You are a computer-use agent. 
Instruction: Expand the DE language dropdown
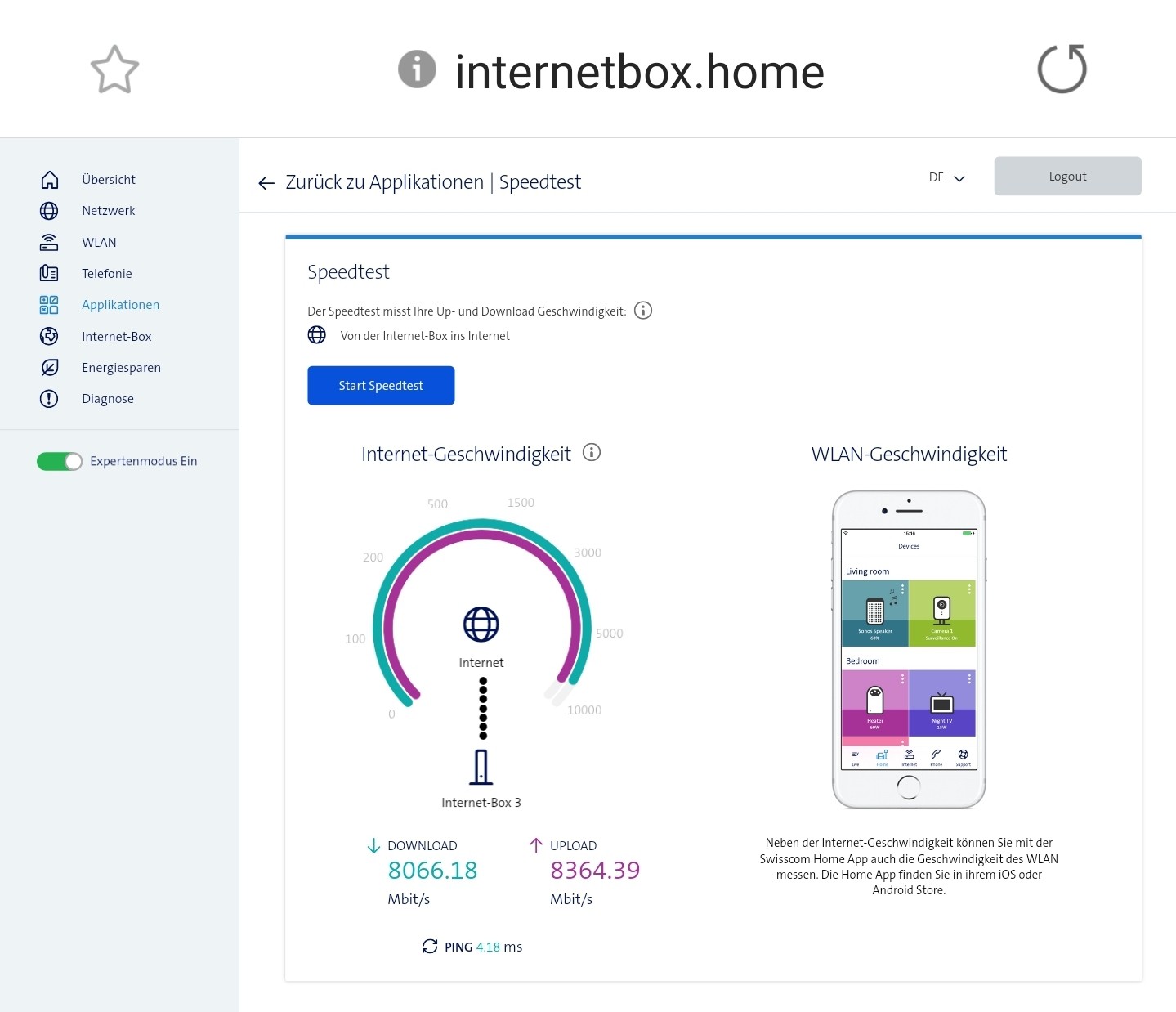[947, 177]
